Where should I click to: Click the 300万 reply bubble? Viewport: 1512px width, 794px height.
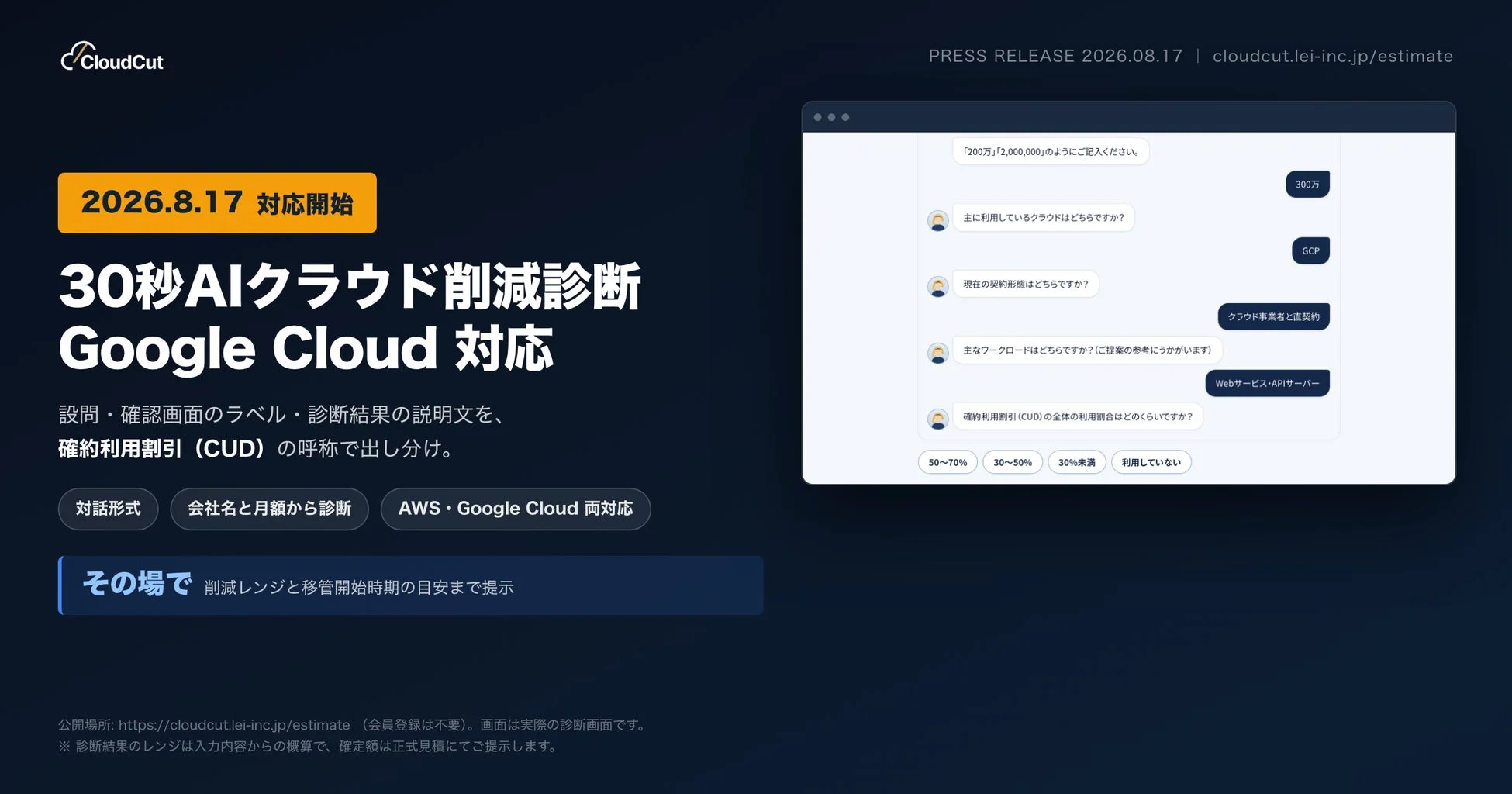1307,184
